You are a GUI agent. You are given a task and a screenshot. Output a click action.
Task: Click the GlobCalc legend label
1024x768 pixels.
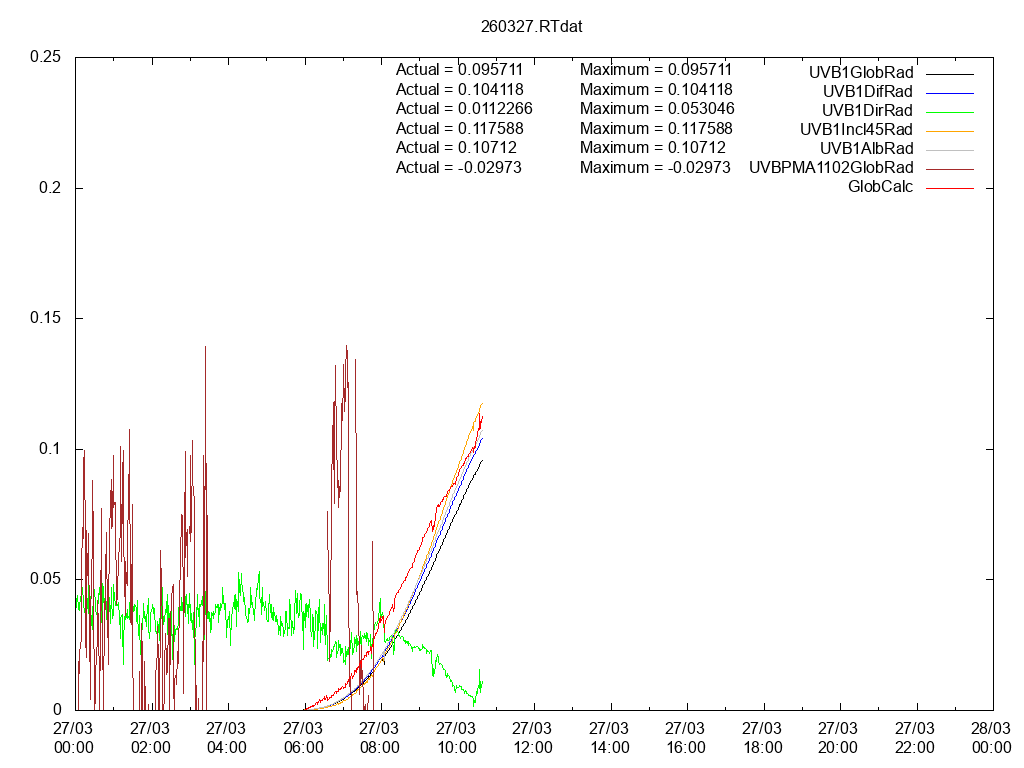[x=880, y=186]
